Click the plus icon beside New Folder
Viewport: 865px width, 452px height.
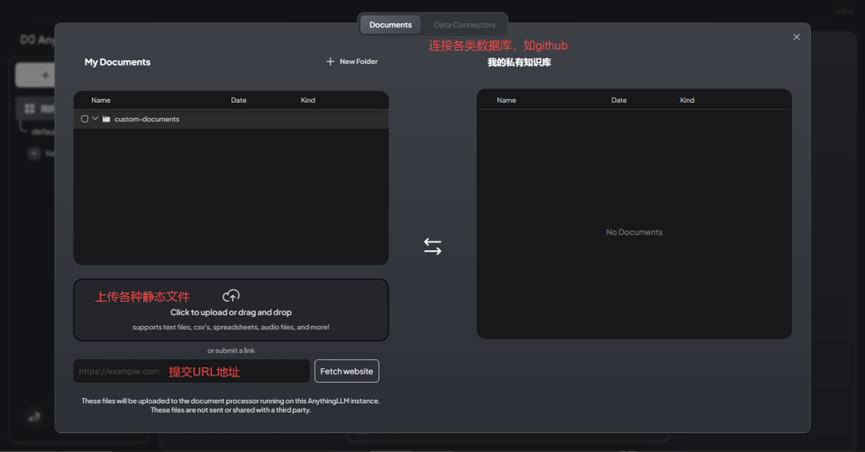[x=330, y=62]
